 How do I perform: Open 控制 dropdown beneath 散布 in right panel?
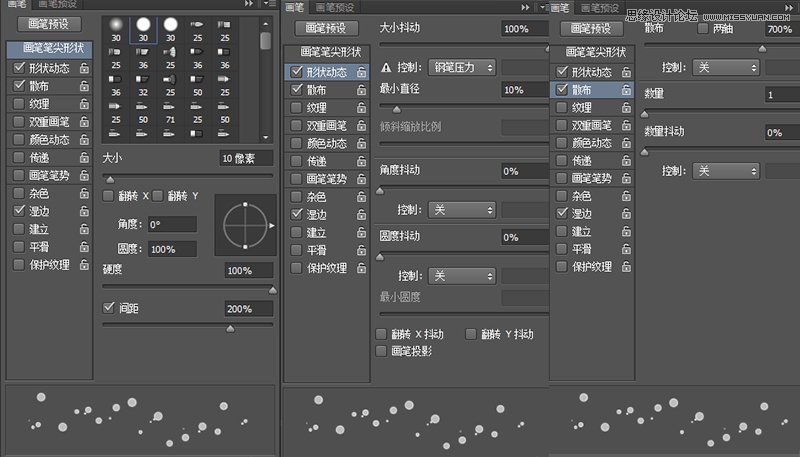click(726, 67)
